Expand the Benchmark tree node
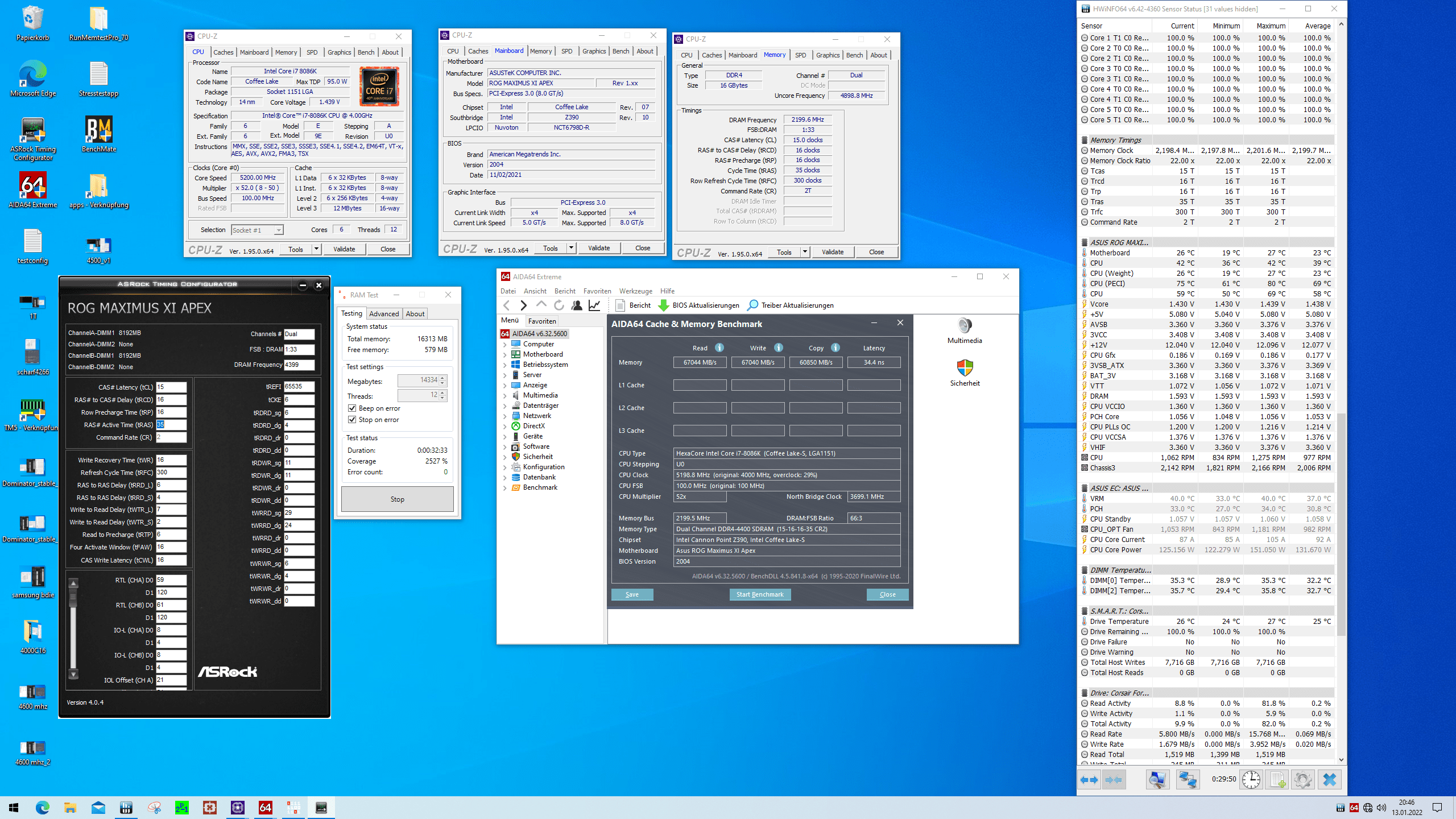This screenshot has width=1456, height=819. click(504, 487)
